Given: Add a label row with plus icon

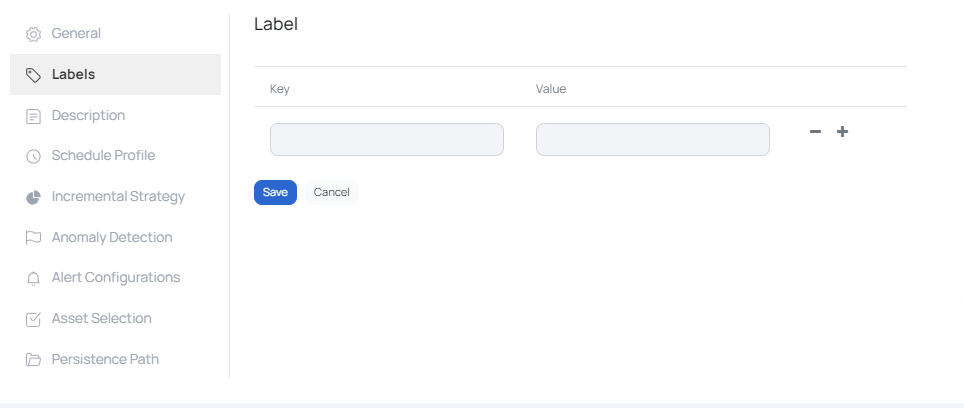Looking at the screenshot, I should (842, 131).
